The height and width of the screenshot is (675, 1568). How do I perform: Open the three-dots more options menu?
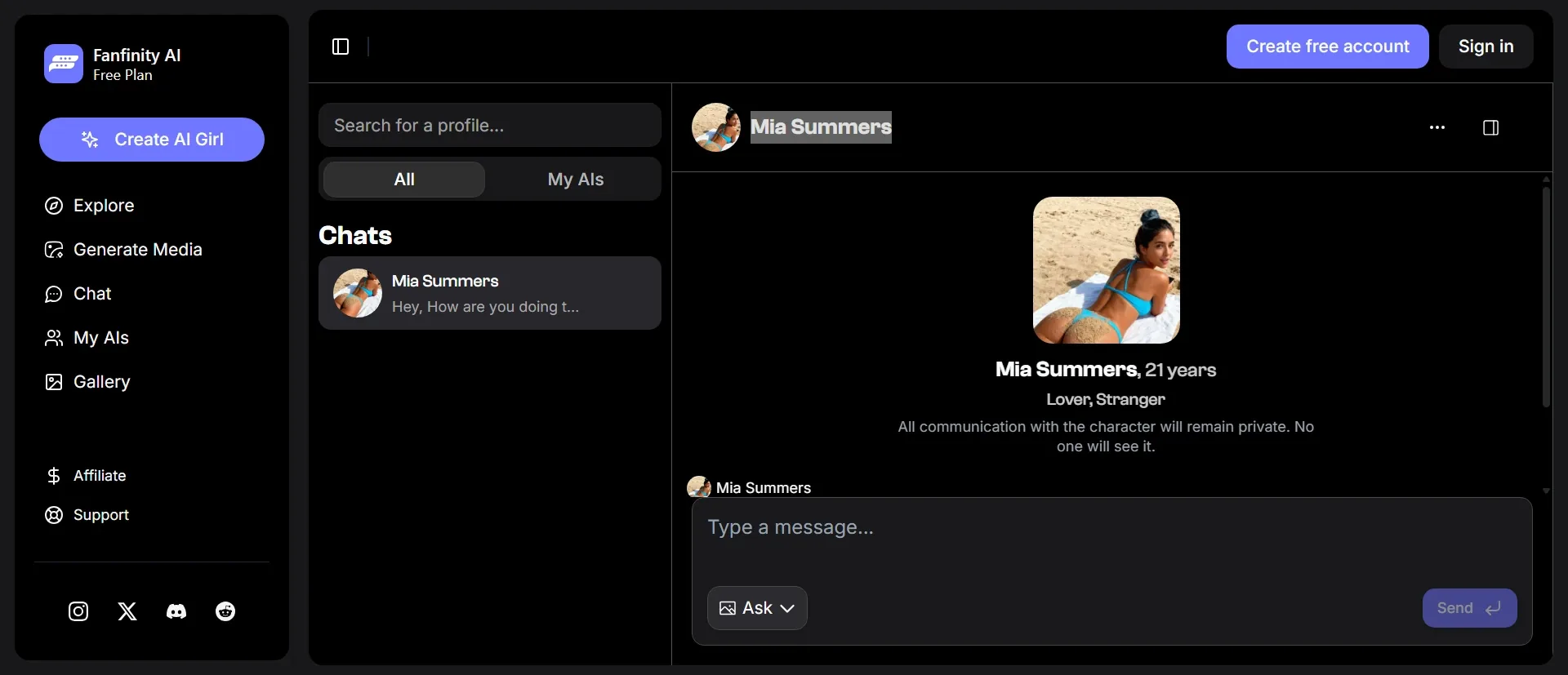coord(1437,127)
